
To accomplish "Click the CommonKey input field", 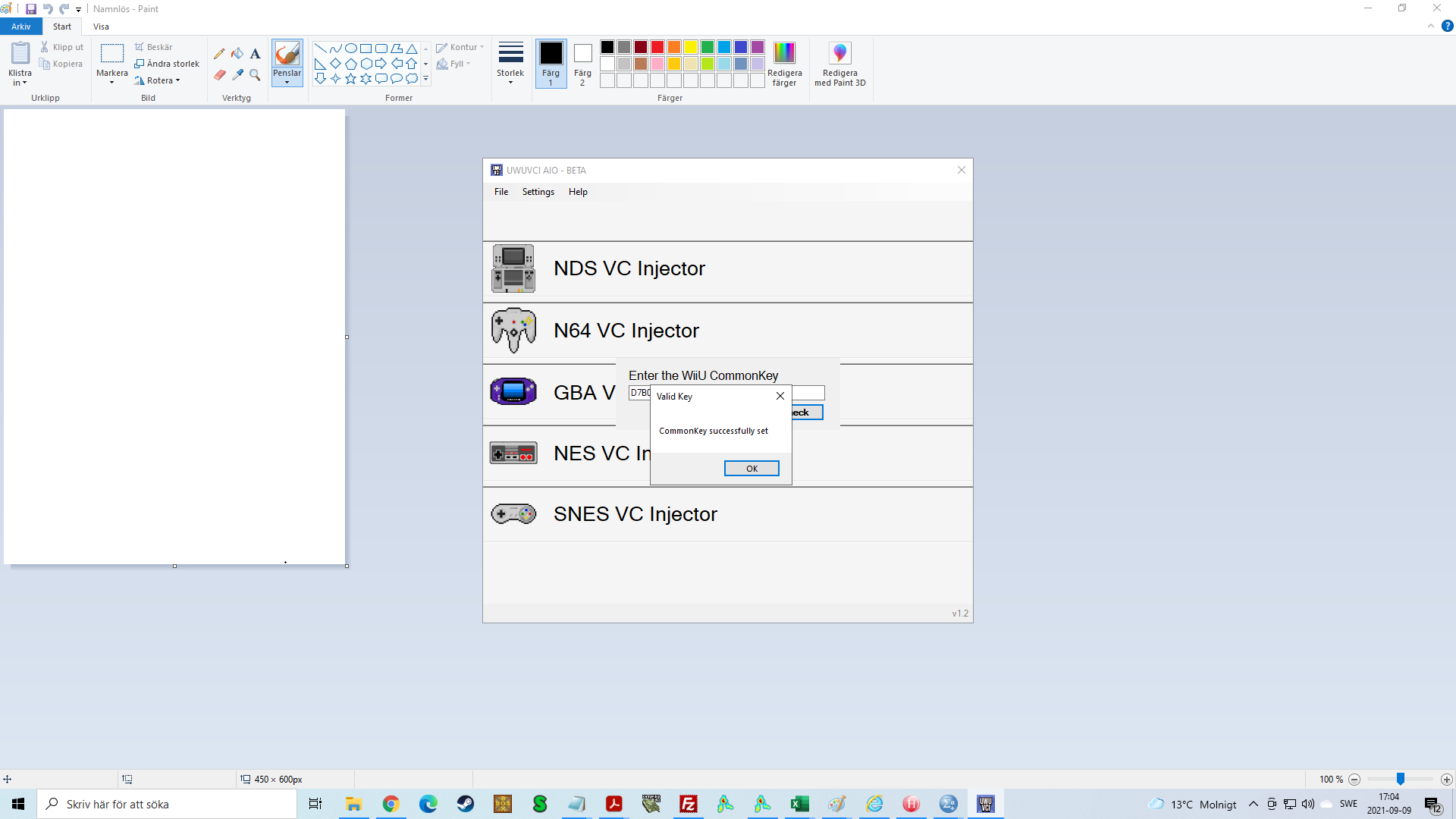I will click(726, 393).
